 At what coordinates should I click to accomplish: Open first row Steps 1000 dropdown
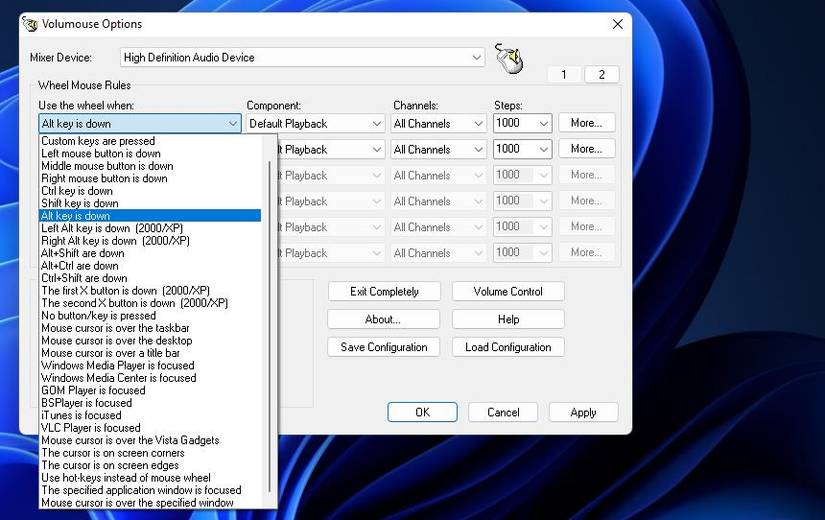(x=522, y=123)
